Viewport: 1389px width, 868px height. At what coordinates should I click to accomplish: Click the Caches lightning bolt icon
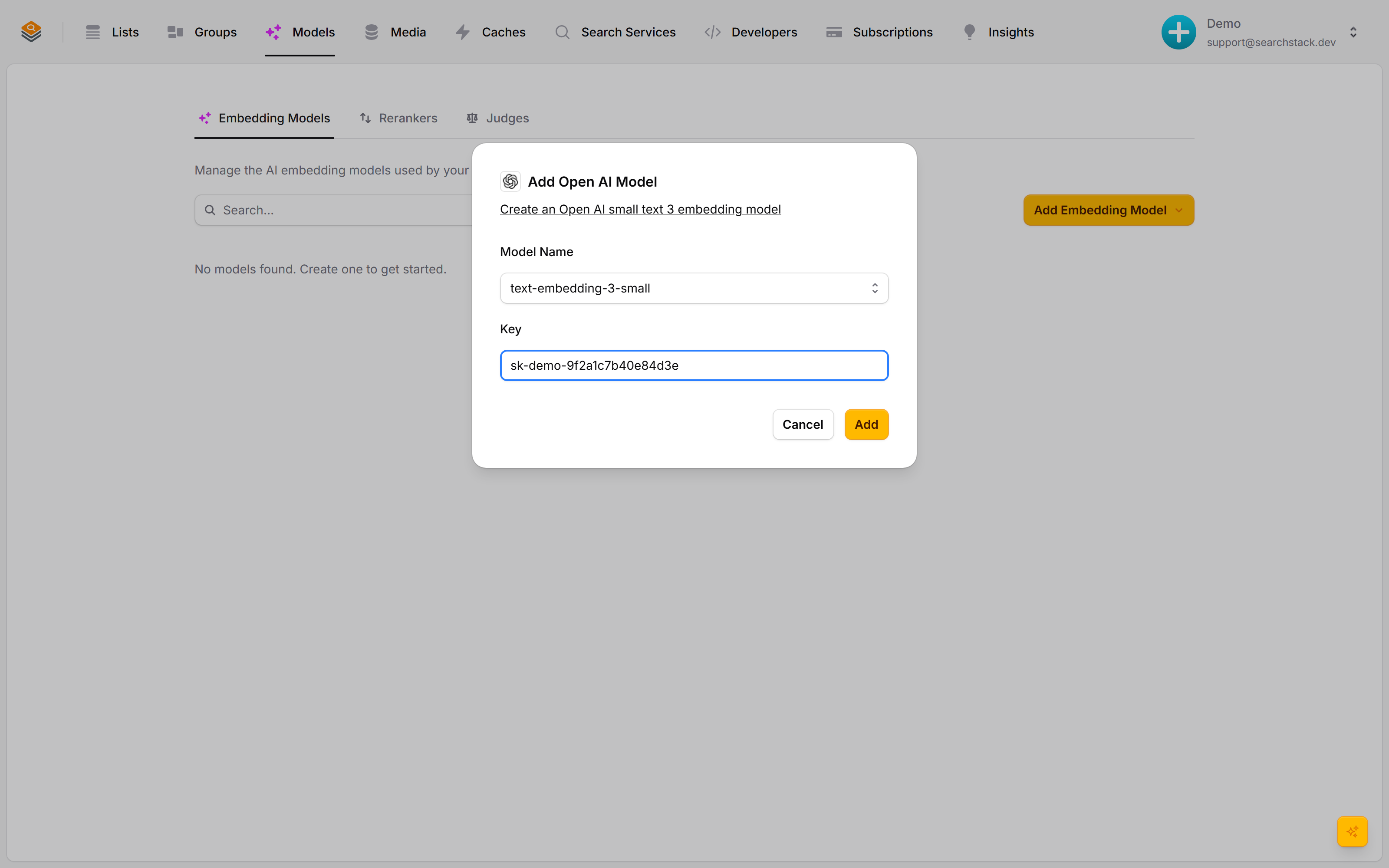[463, 32]
